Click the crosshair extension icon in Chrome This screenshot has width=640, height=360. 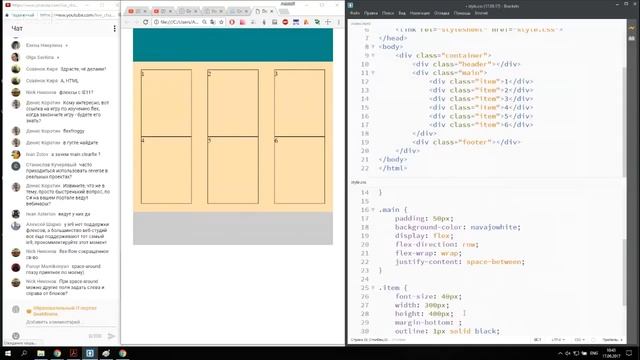pyautogui.click(x=328, y=22)
